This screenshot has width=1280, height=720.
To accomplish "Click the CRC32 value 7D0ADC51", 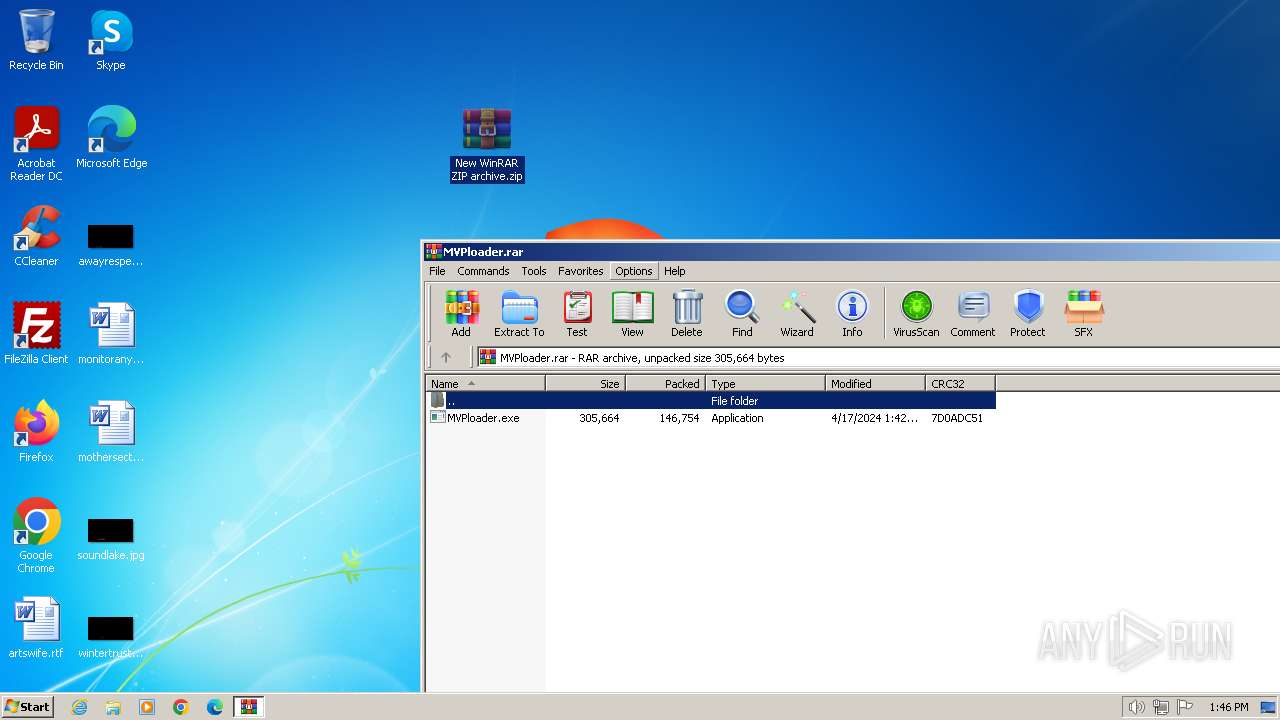I will tap(957, 418).
